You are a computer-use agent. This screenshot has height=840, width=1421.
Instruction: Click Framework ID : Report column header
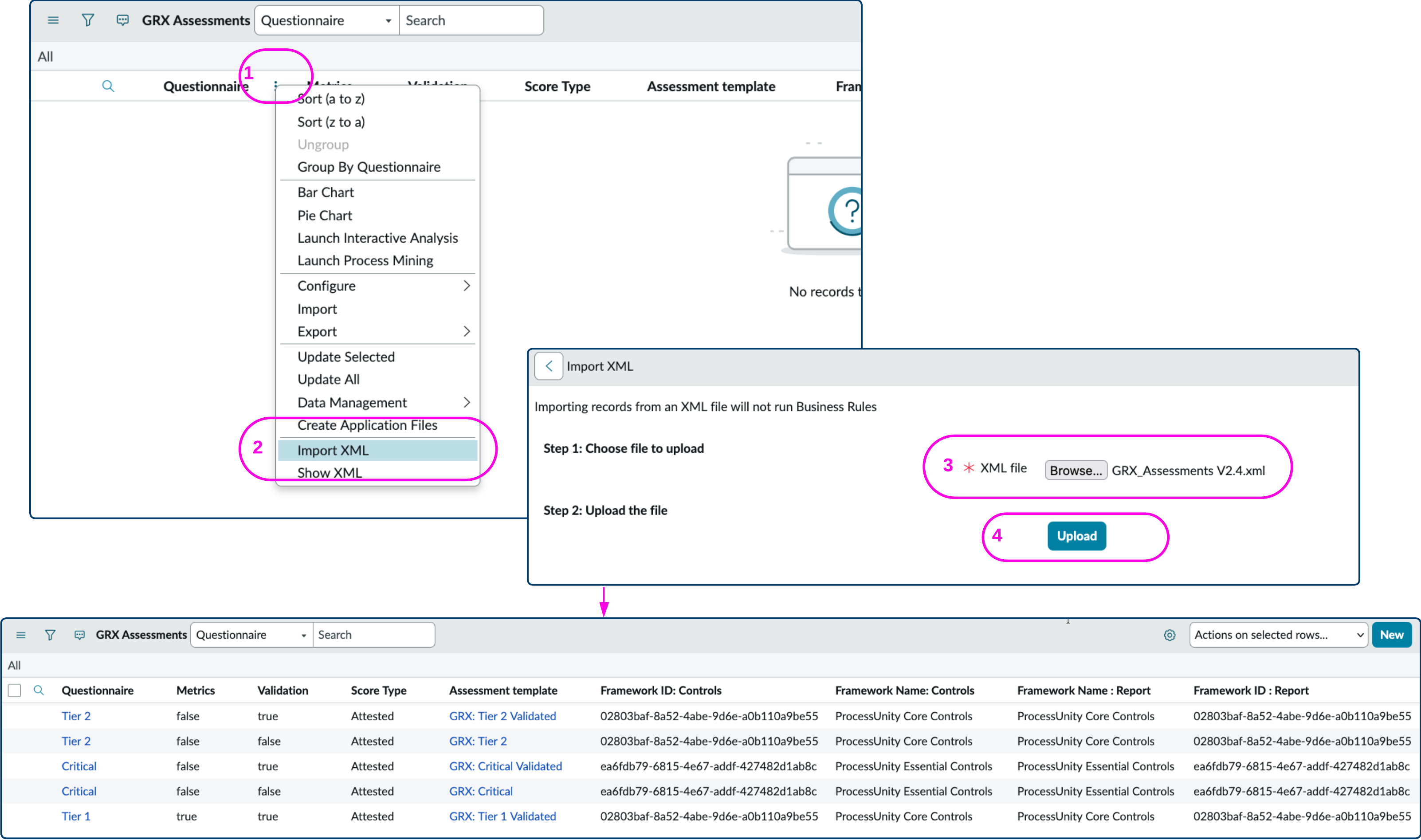(x=1251, y=691)
